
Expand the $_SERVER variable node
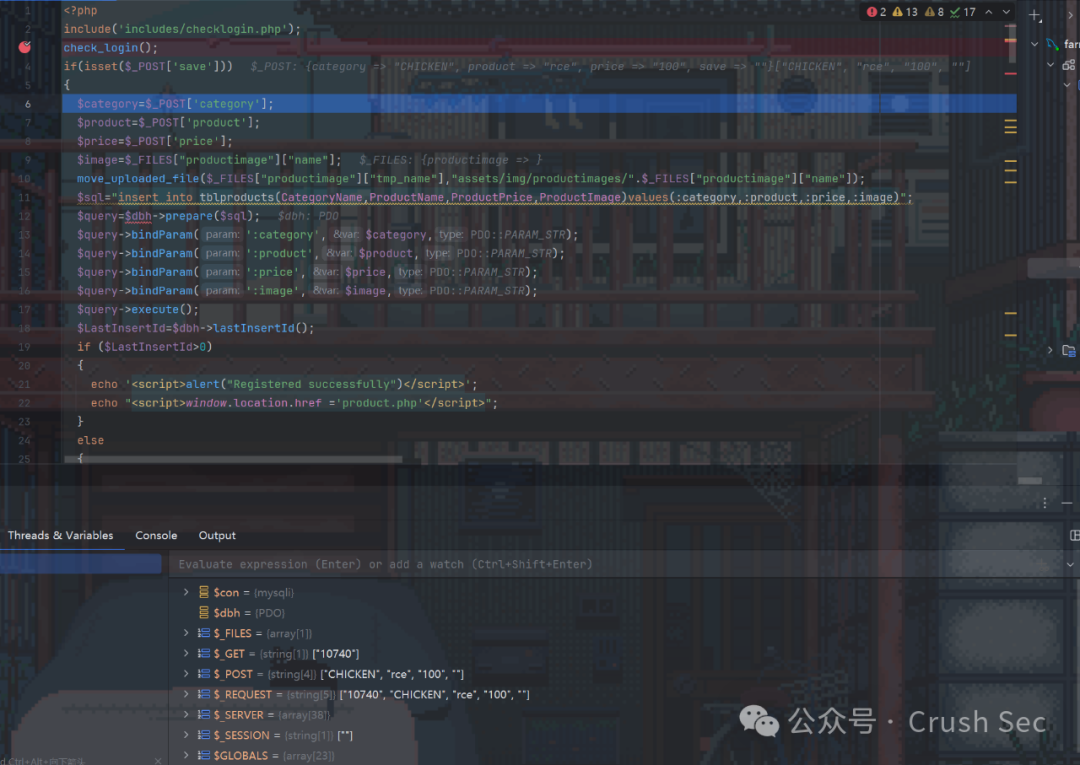(186, 715)
